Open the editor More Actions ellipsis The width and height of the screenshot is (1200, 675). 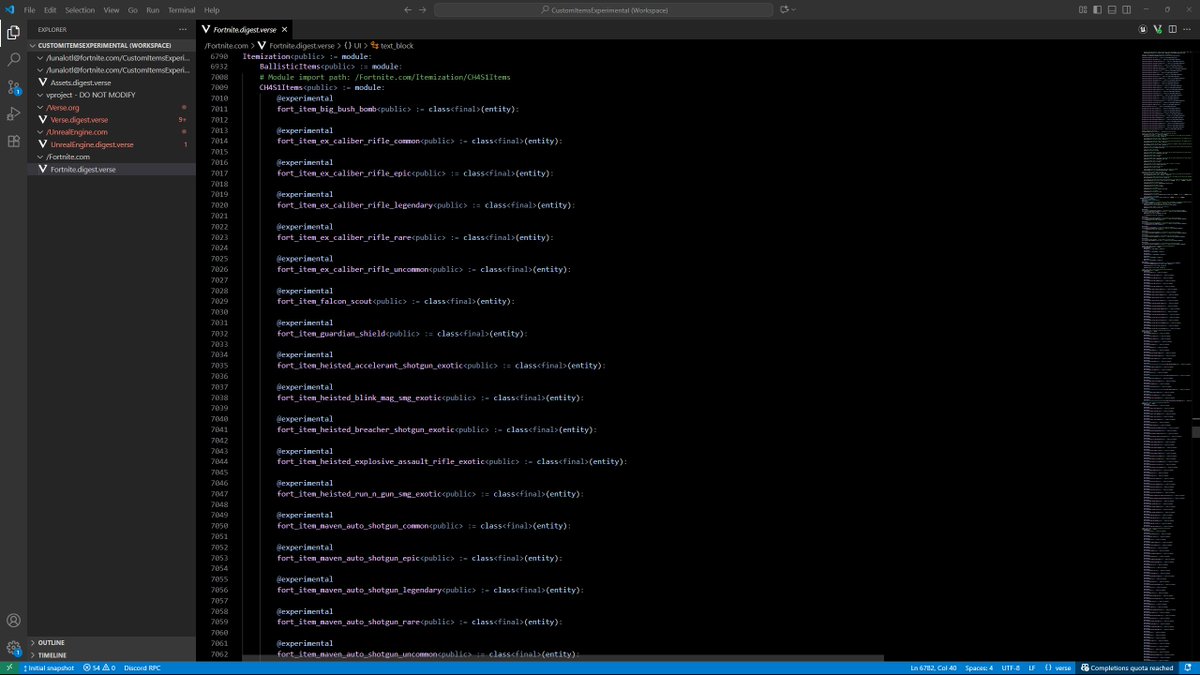[1187, 30]
